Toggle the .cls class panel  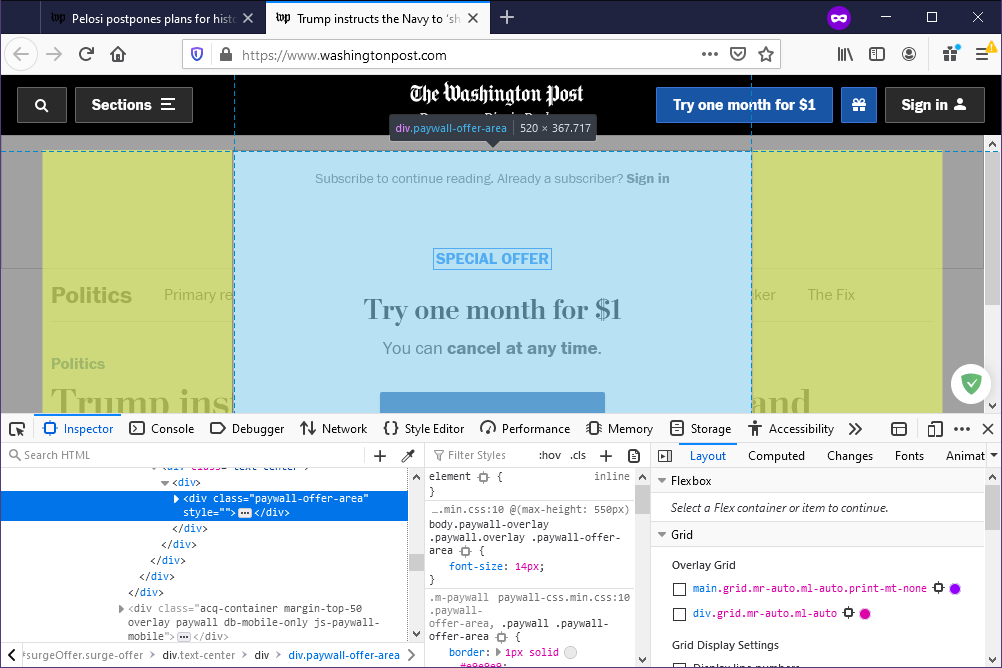pyautogui.click(x=578, y=456)
